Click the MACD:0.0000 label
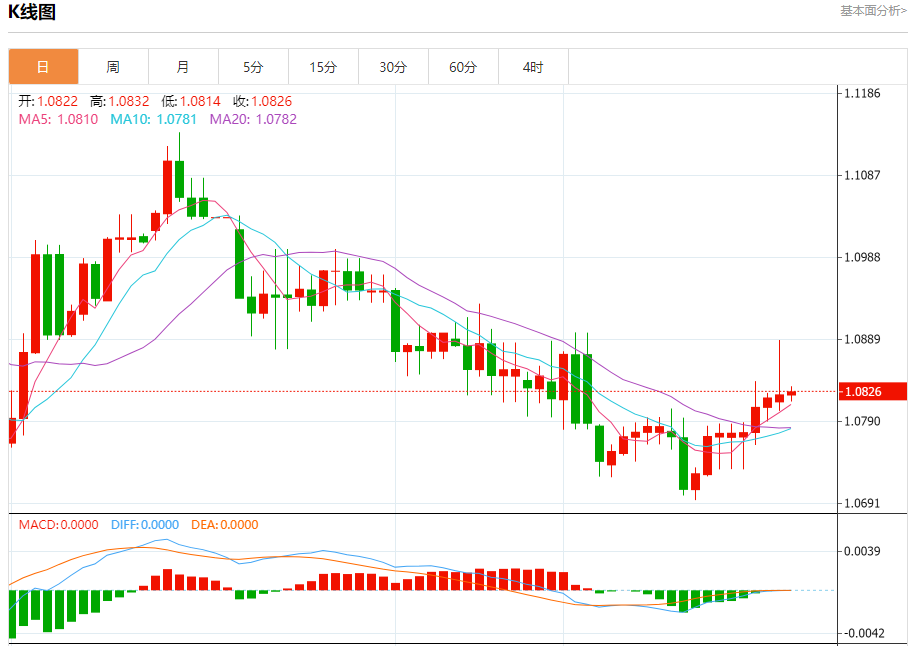The width and height of the screenshot is (915, 646). (58, 525)
